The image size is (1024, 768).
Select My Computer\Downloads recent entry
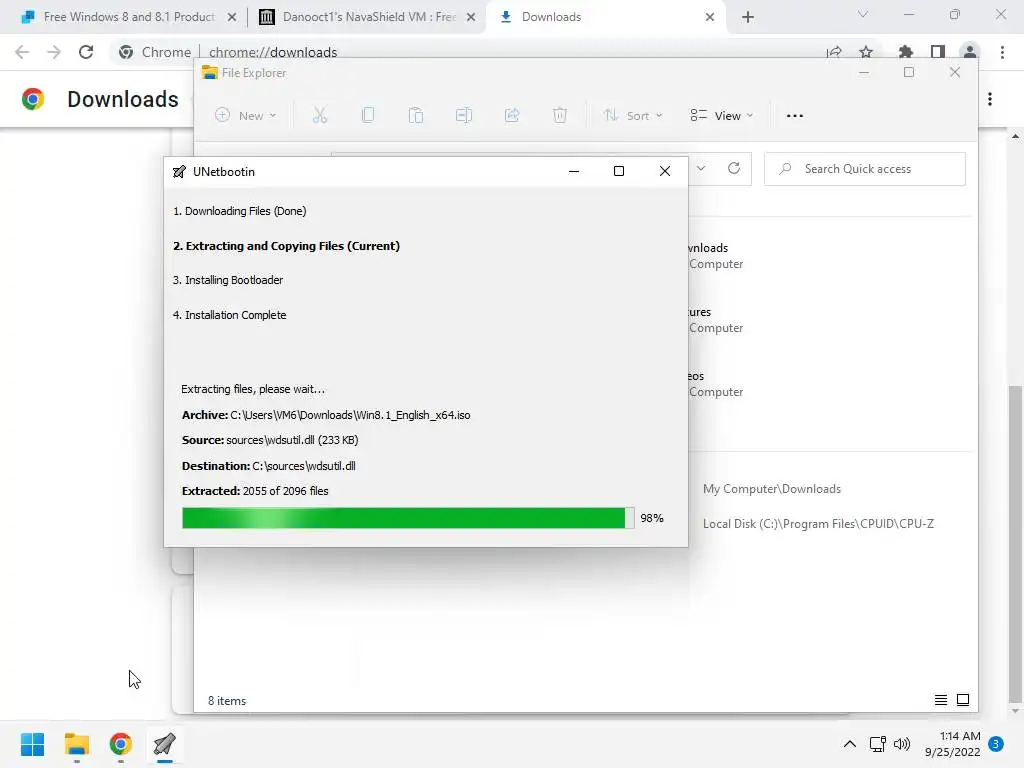[x=772, y=489]
